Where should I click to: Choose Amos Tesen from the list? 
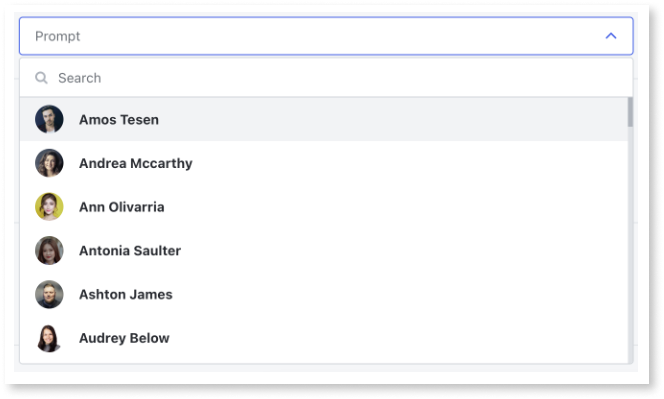tap(119, 120)
